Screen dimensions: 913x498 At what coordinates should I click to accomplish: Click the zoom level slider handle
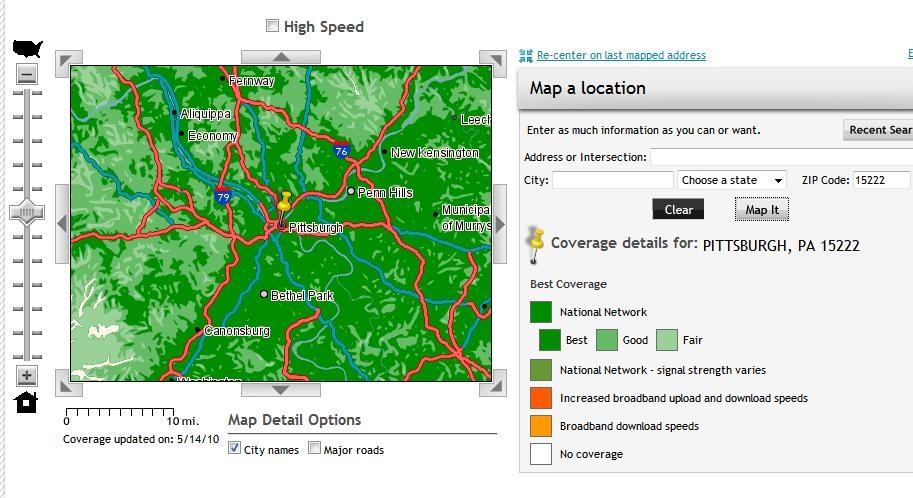(x=27, y=211)
